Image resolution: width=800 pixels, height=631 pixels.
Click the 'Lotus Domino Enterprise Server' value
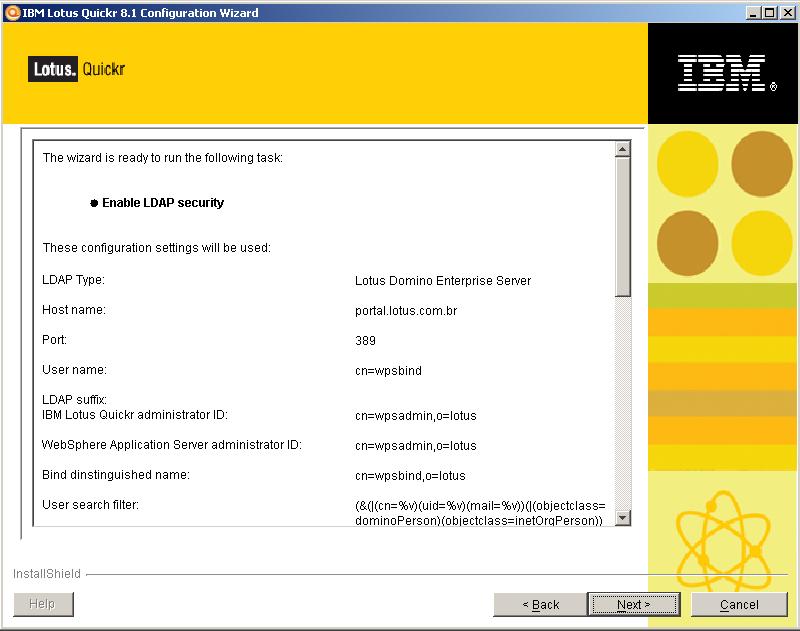443,281
